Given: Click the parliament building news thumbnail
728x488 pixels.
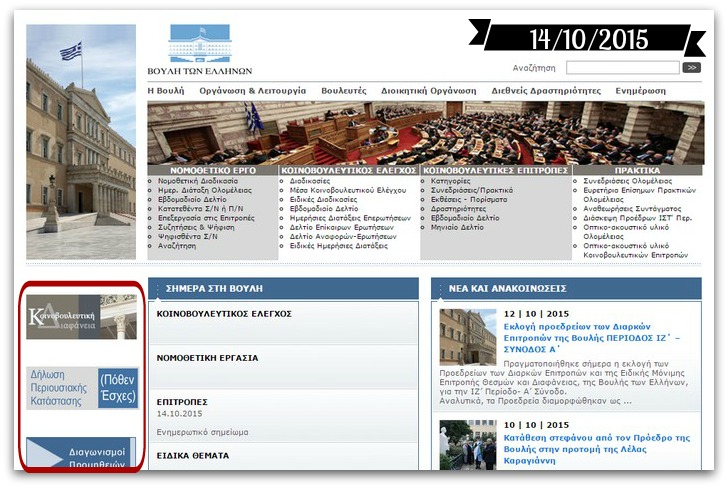Looking at the screenshot, I should [x=467, y=337].
